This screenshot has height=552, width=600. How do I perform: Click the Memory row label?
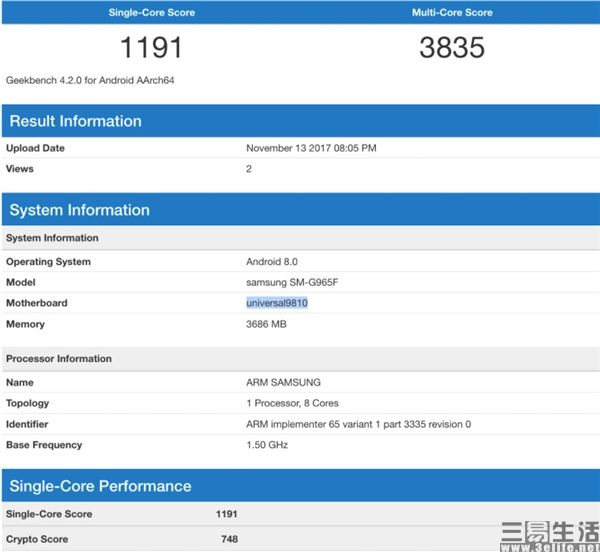[x=25, y=324]
